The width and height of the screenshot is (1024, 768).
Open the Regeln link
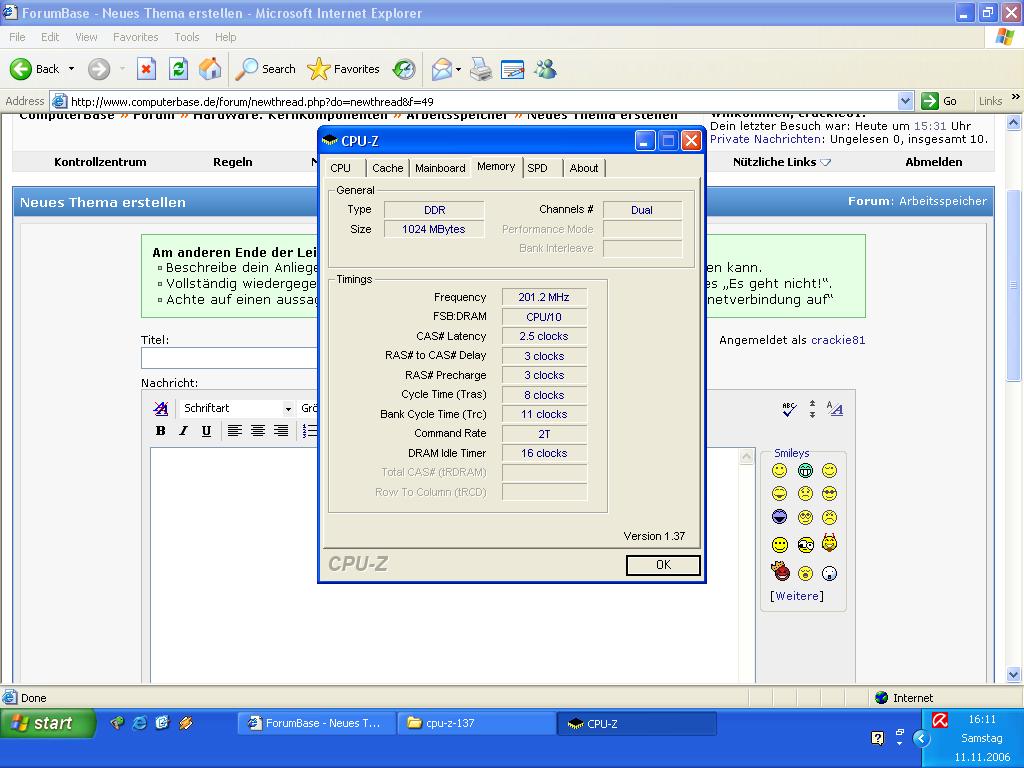coord(232,162)
